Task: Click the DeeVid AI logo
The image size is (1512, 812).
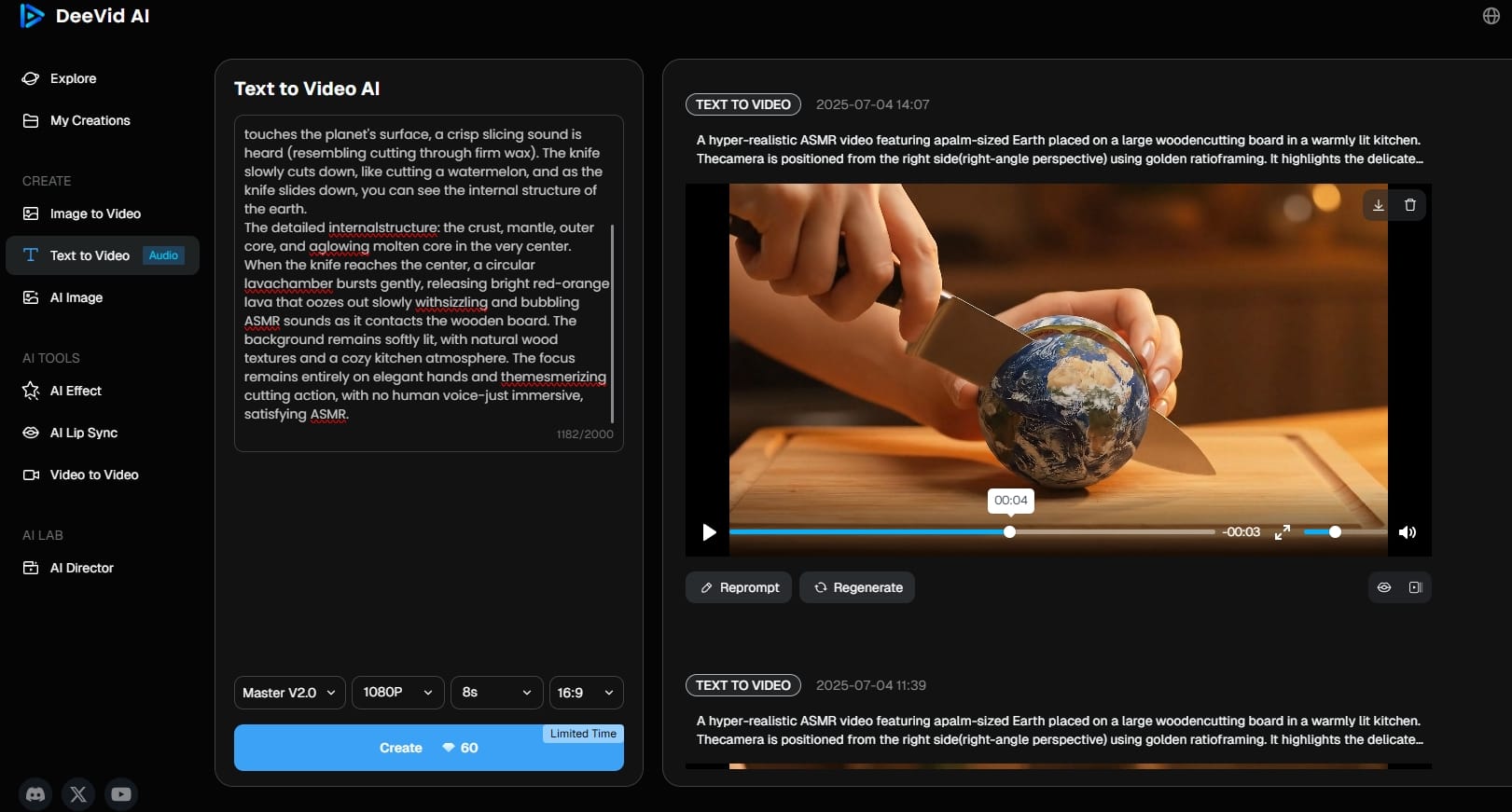Action: click(84, 16)
